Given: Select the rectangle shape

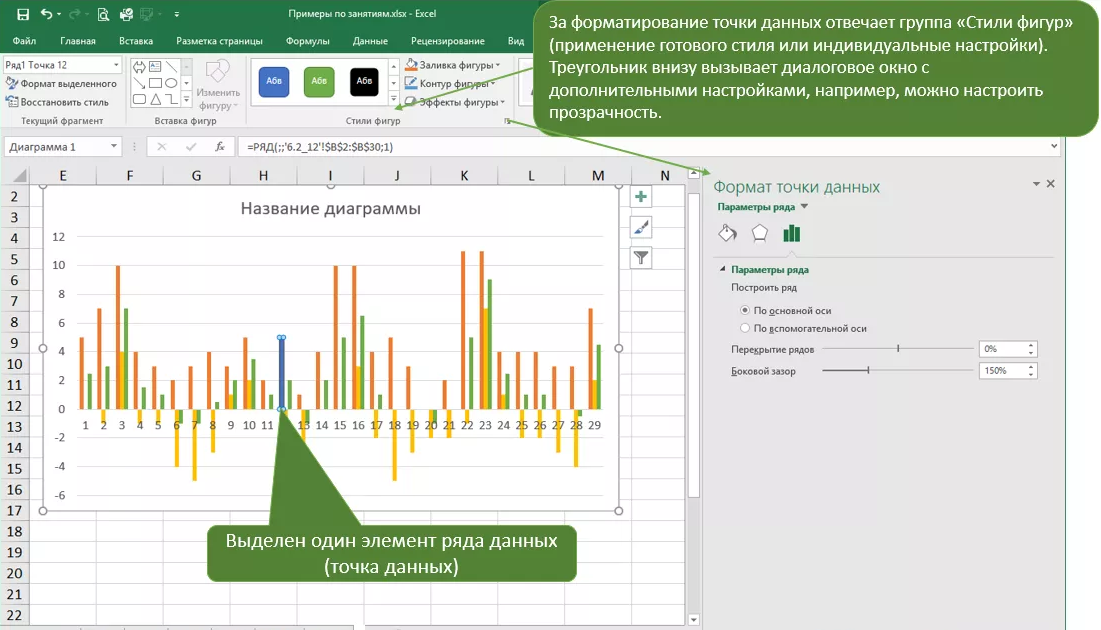Looking at the screenshot, I should [x=155, y=83].
